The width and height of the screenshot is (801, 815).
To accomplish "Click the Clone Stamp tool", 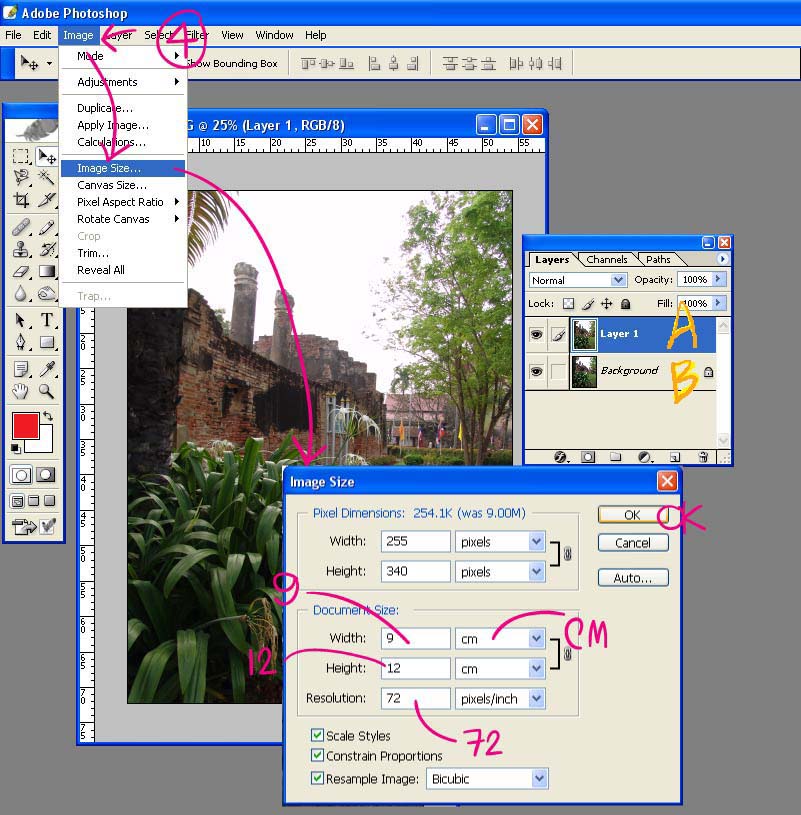I will pos(21,249).
